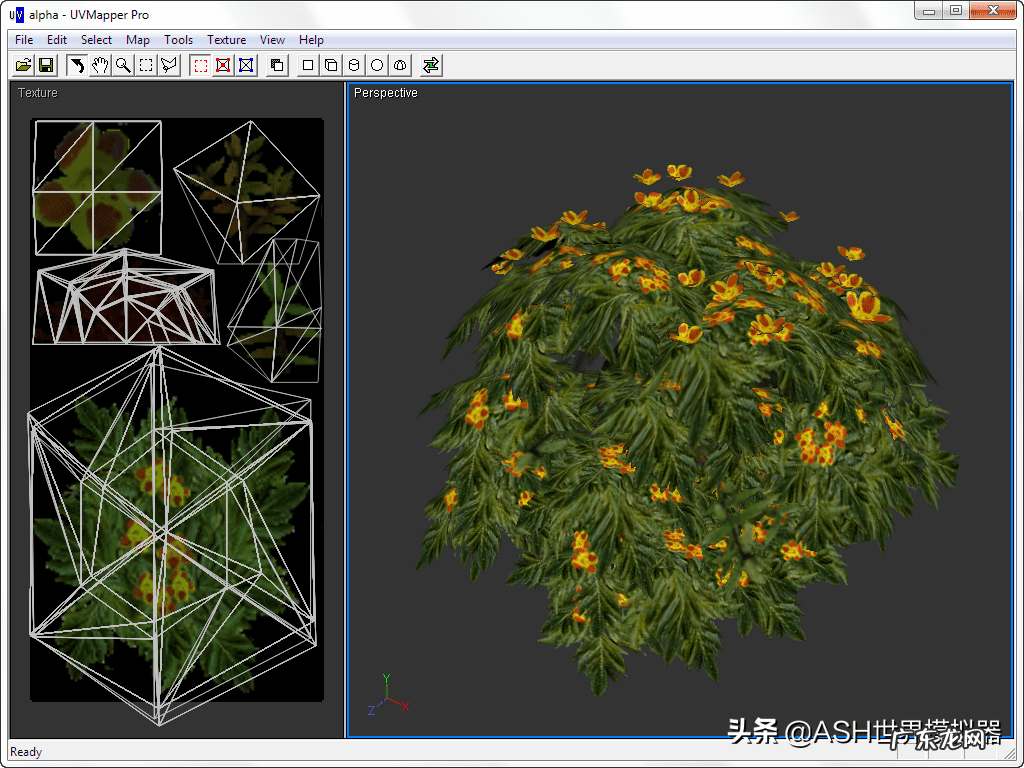Apply spherical mapping with circle icon
Image resolution: width=1024 pixels, height=768 pixels.
pyautogui.click(x=377, y=65)
